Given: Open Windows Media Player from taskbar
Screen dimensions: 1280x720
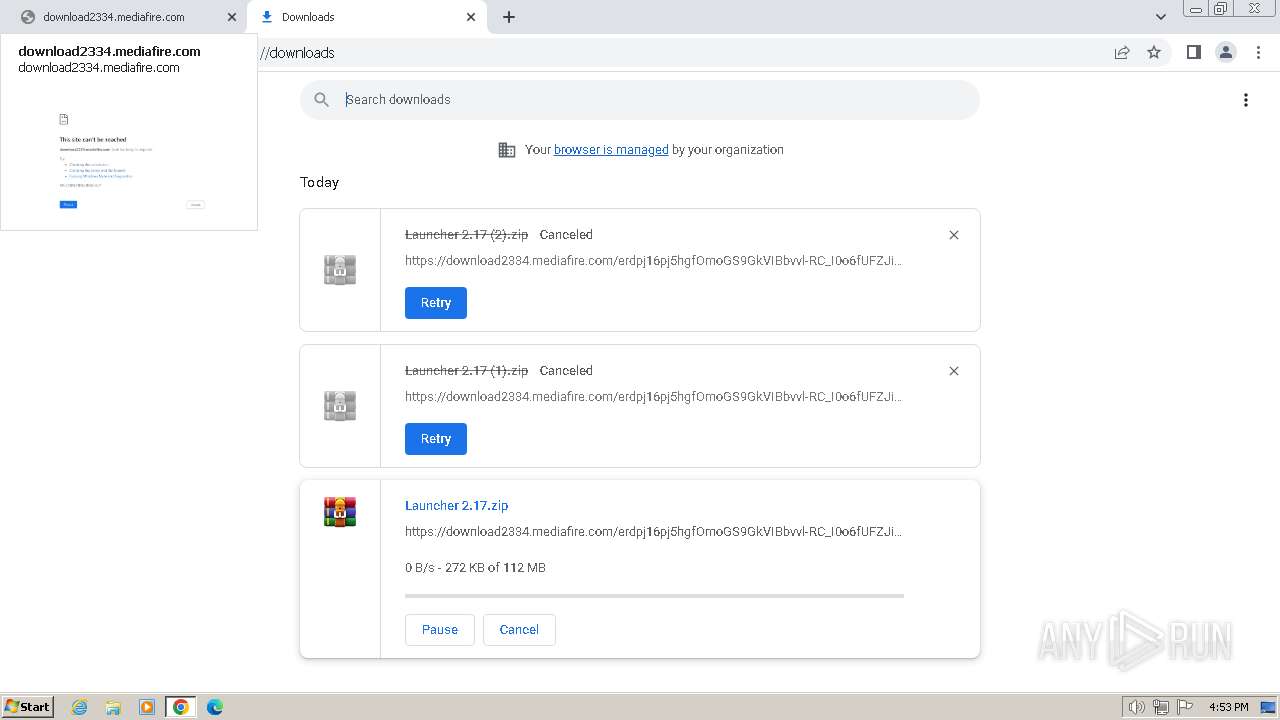Looking at the screenshot, I should tap(147, 707).
